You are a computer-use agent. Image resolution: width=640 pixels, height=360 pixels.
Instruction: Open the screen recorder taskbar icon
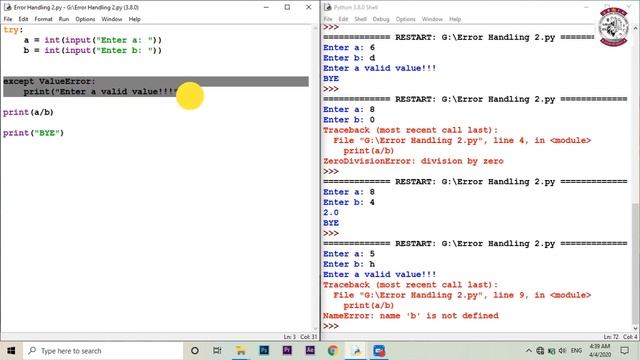[379, 351]
